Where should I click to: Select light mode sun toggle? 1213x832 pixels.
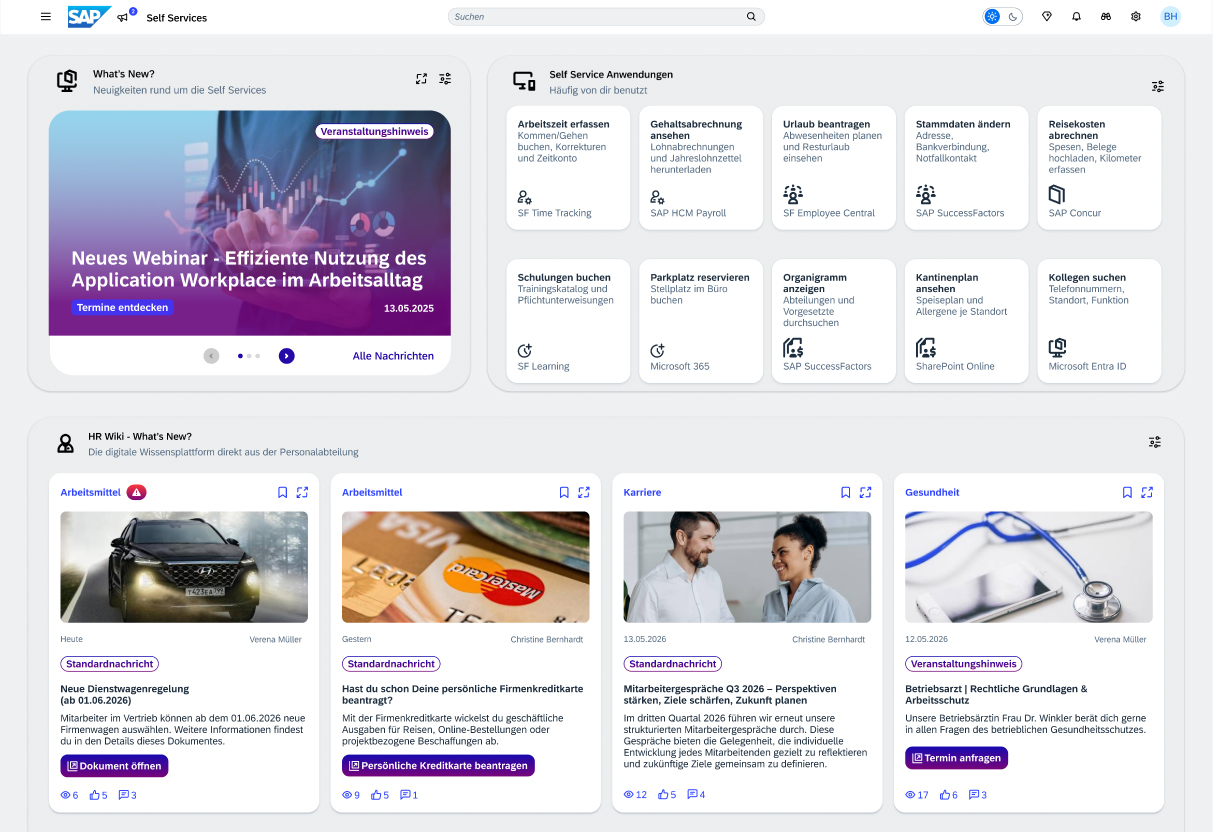(x=992, y=17)
